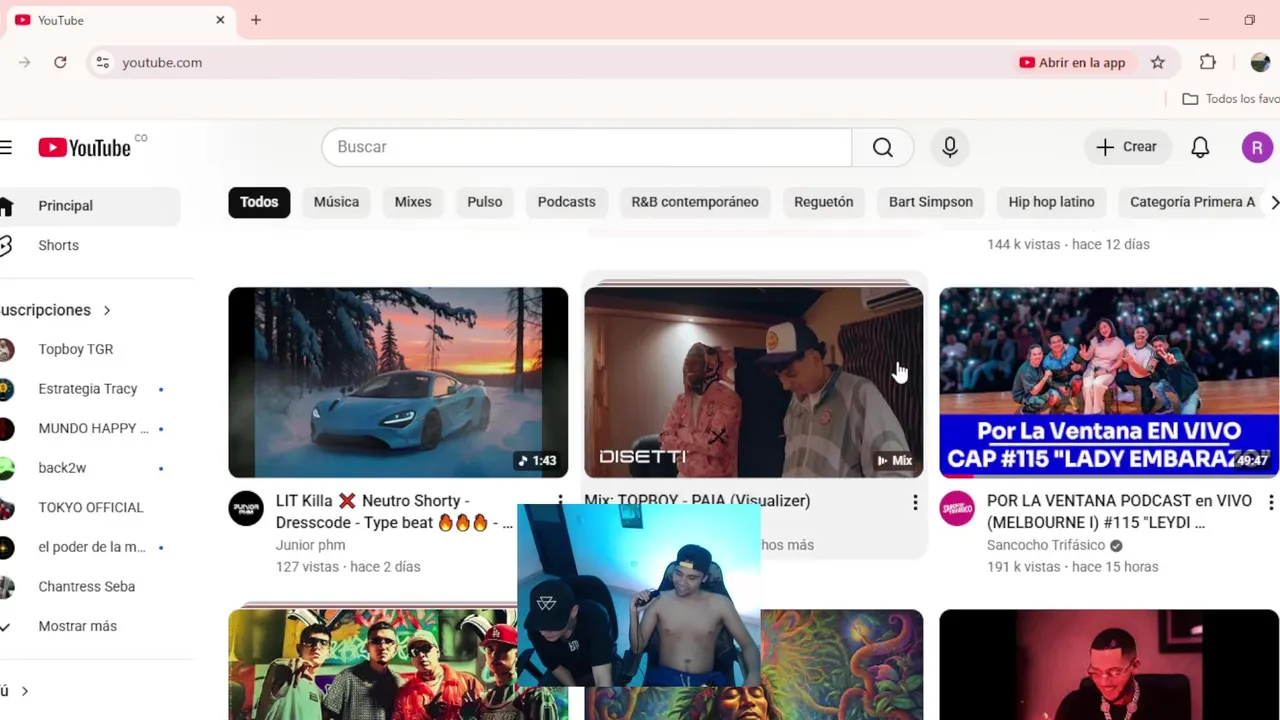Screen dimensions: 1280x720
Task: Open LIT Killa Neutro Shorty video title
Action: point(394,512)
